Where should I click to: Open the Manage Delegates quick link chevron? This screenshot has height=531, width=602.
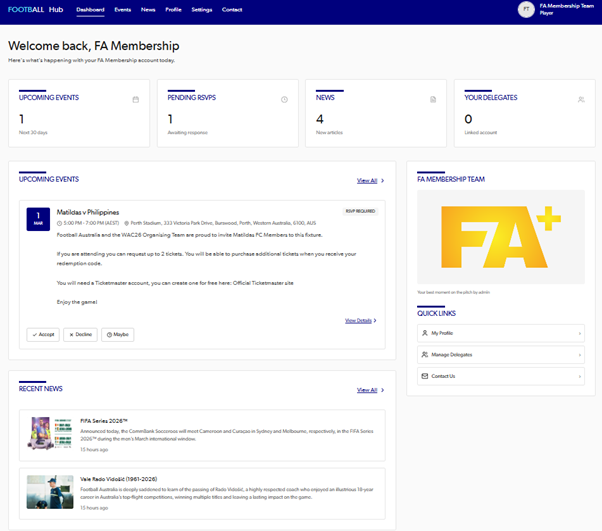point(579,355)
